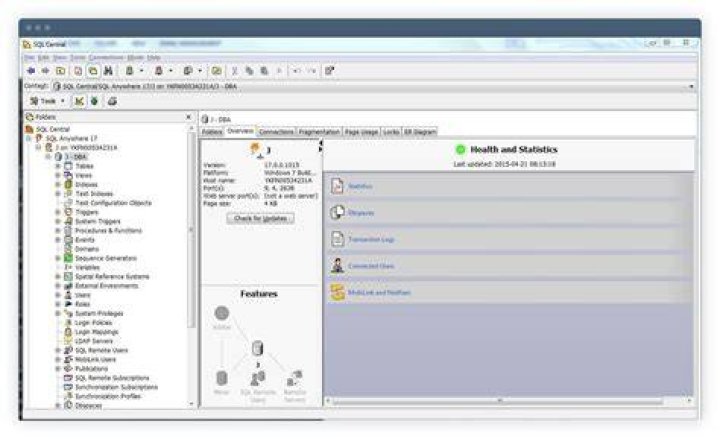Select LDAP Servers in the tree

pos(94,341)
